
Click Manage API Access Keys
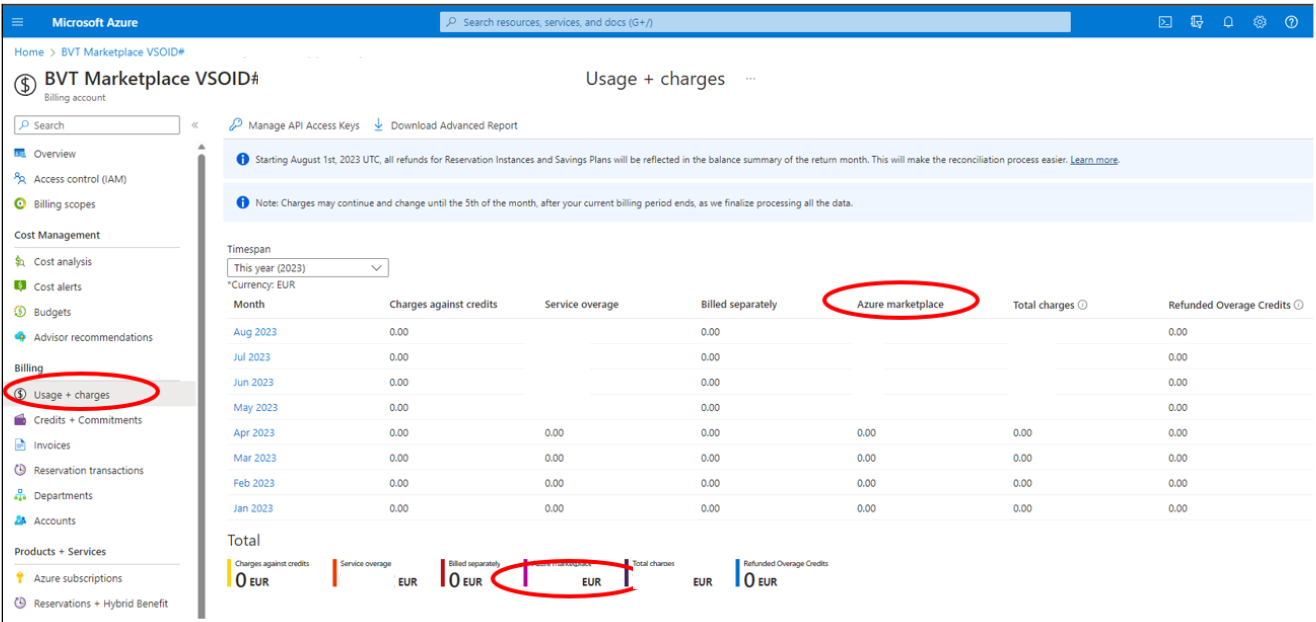(x=304, y=125)
